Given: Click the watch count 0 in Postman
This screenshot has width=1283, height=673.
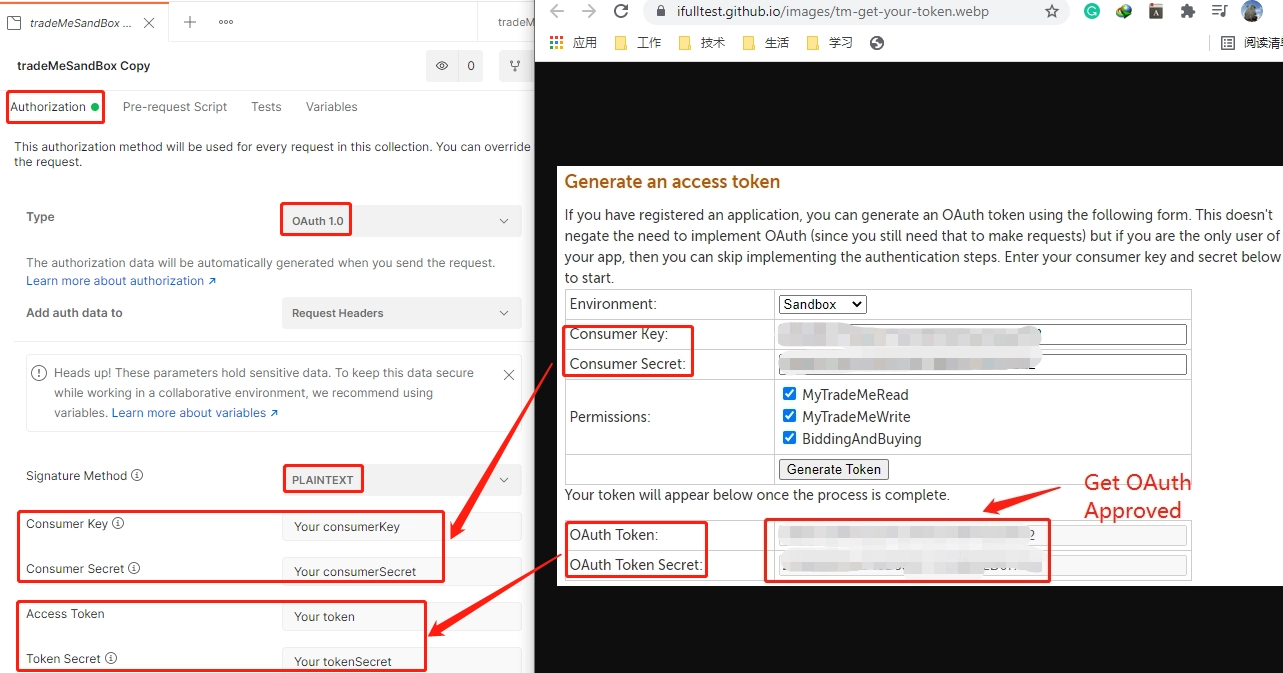Looking at the screenshot, I should (x=471, y=66).
